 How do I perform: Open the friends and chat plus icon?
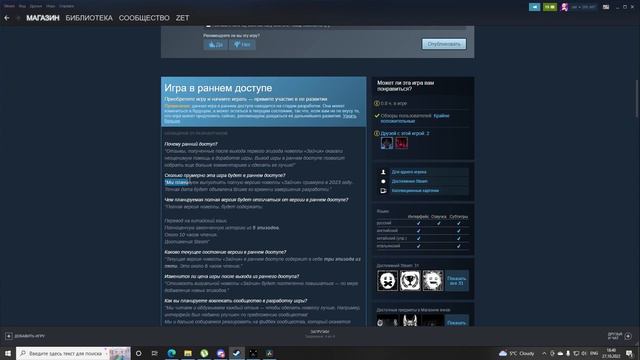coord(628,336)
